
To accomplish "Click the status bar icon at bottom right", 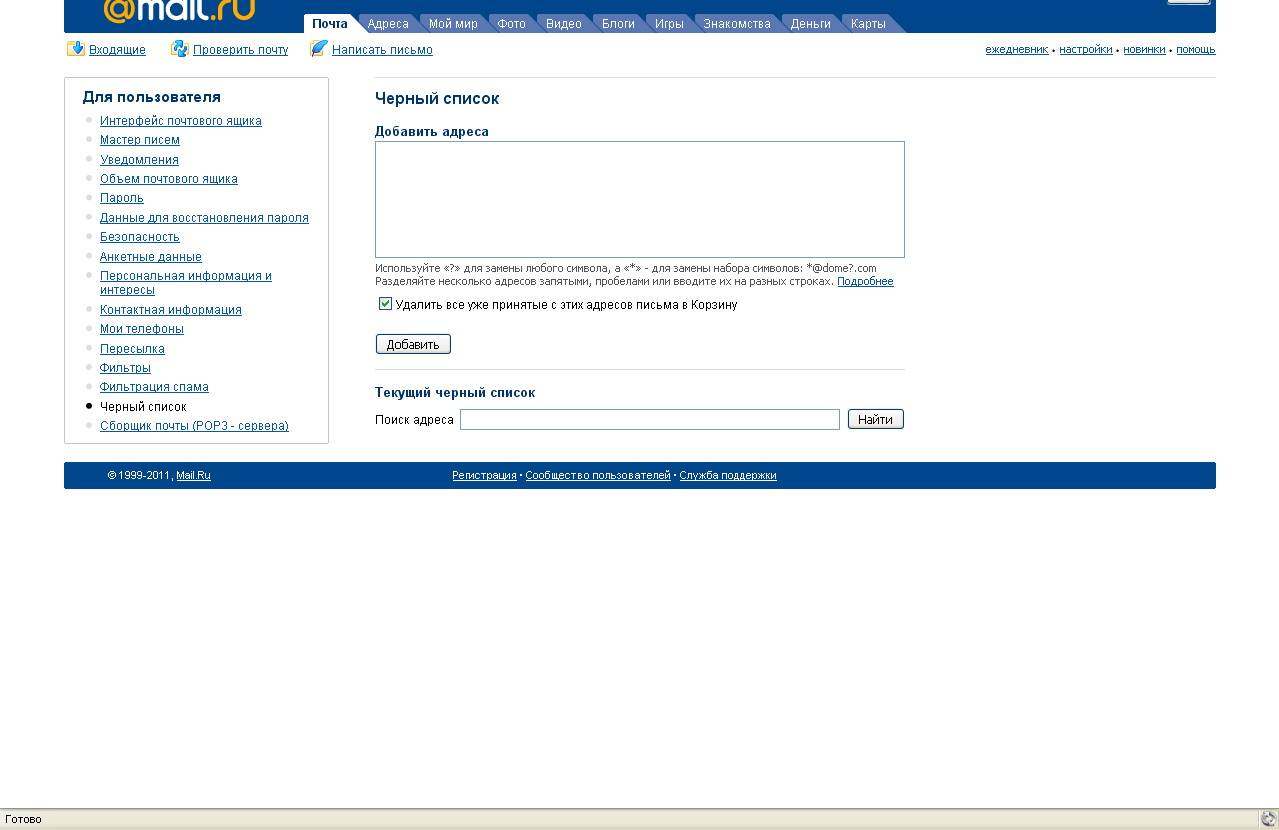I will [1268, 819].
